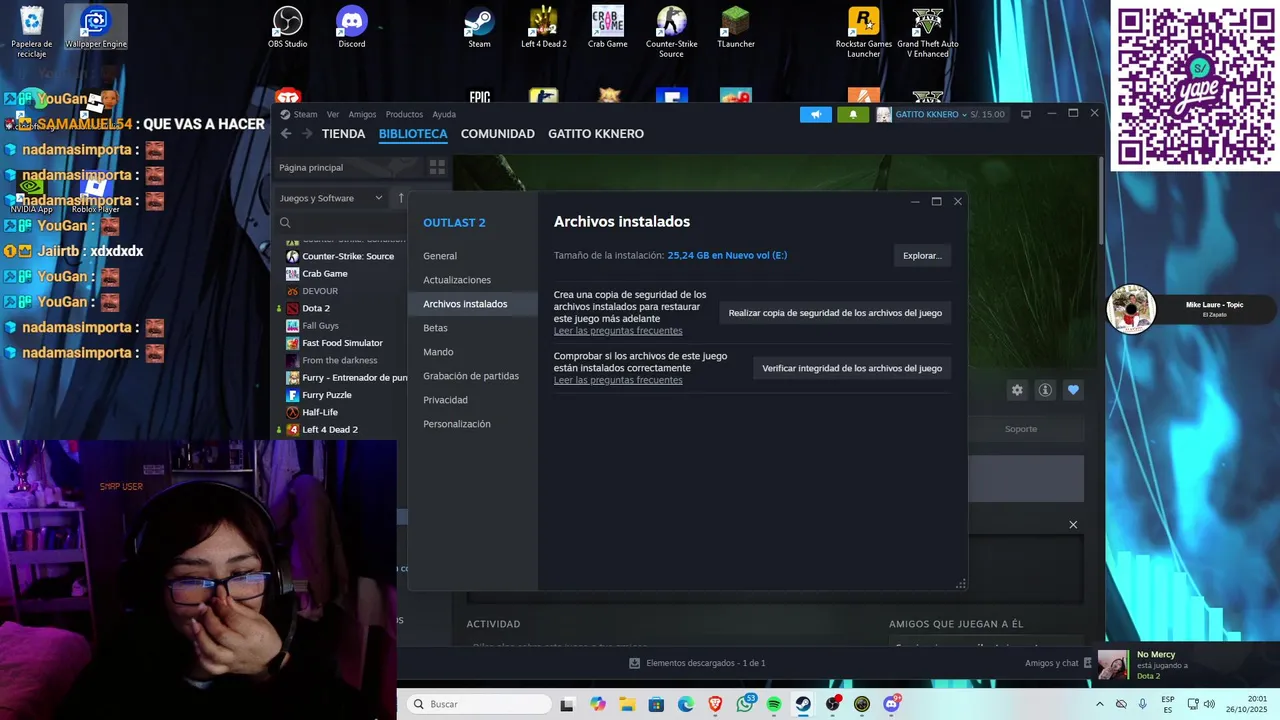The width and height of the screenshot is (1280, 720).
Task: Select Betas in properties sidebar
Action: [x=473, y=328]
